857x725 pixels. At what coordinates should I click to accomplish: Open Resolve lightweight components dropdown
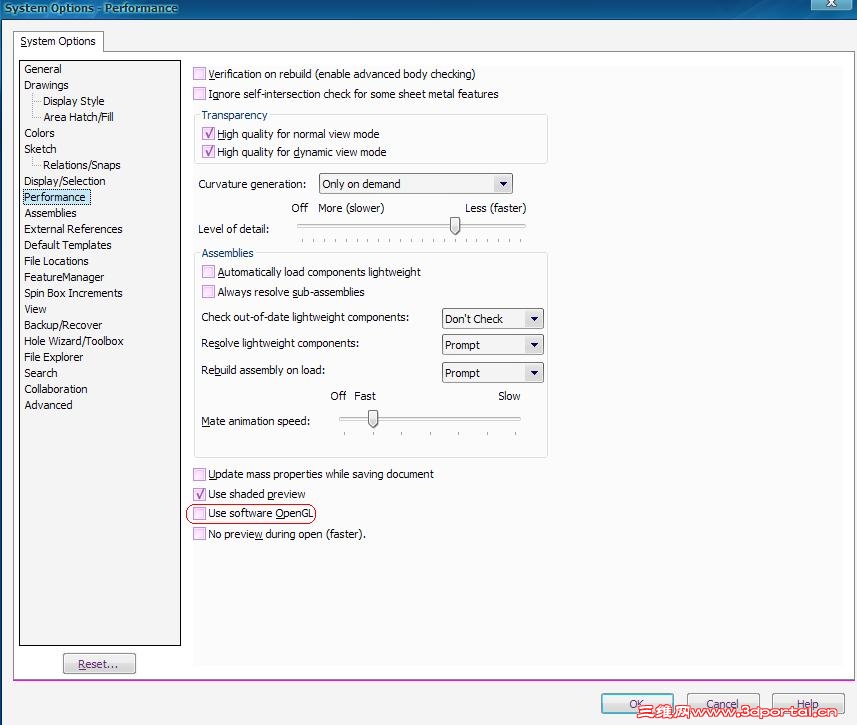[x=492, y=345]
